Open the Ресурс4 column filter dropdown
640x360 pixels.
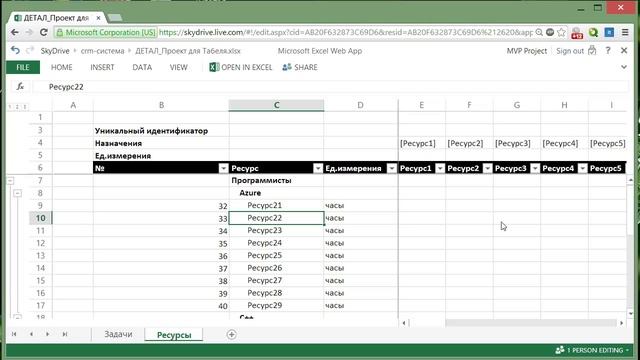pyautogui.click(x=582, y=168)
